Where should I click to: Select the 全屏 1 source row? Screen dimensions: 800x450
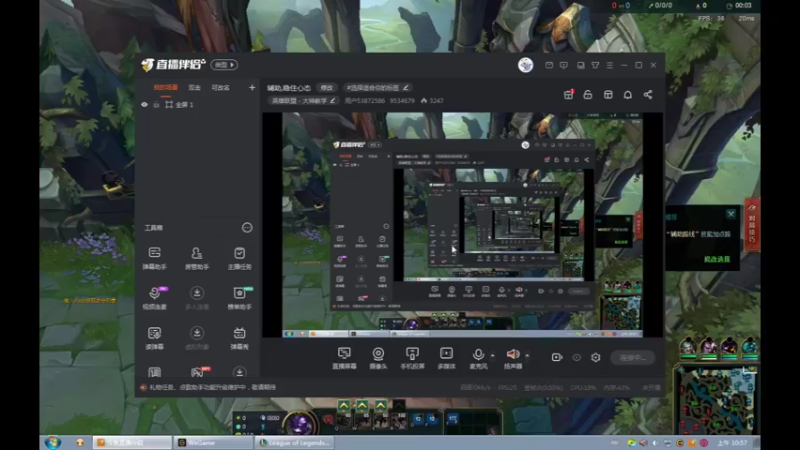tap(198, 105)
